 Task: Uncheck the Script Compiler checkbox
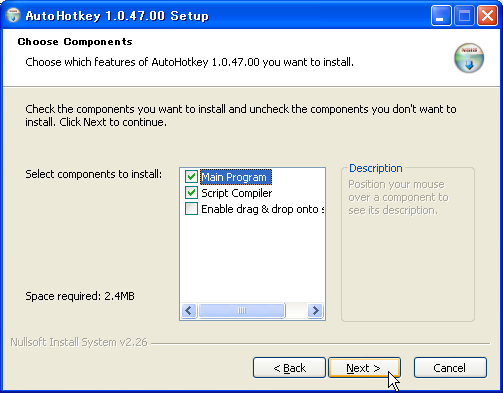(191, 193)
